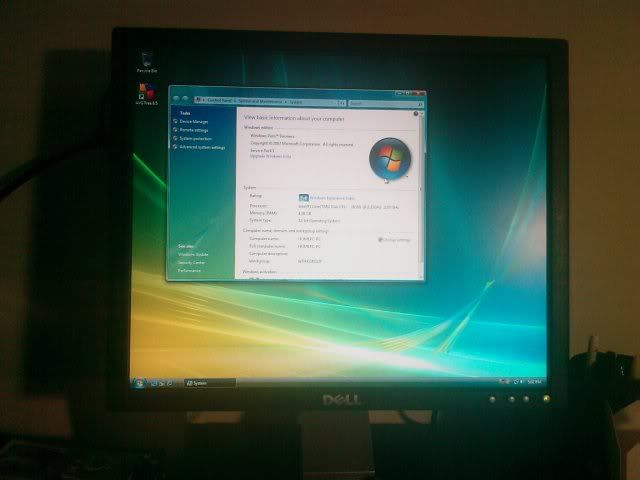Image resolution: width=640 pixels, height=480 pixels.
Task: Click the help question mark icon
Action: point(416,115)
